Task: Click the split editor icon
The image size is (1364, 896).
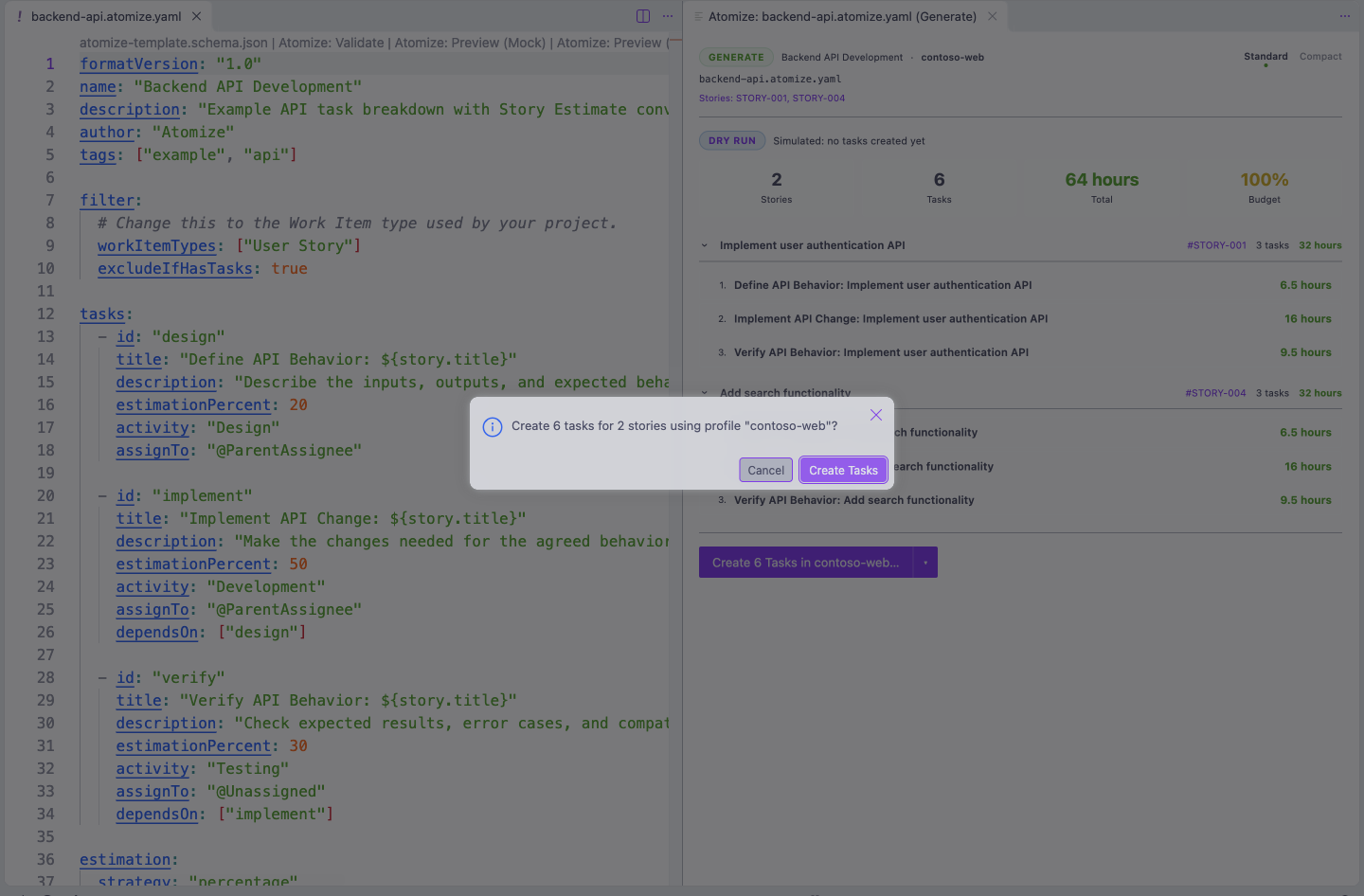Action: coord(643,16)
